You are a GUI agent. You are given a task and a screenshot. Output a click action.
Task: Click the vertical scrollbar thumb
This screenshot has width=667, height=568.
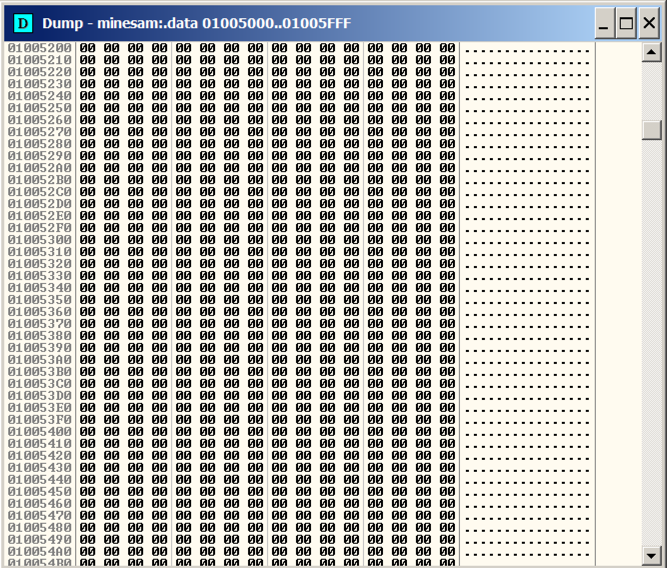651,130
